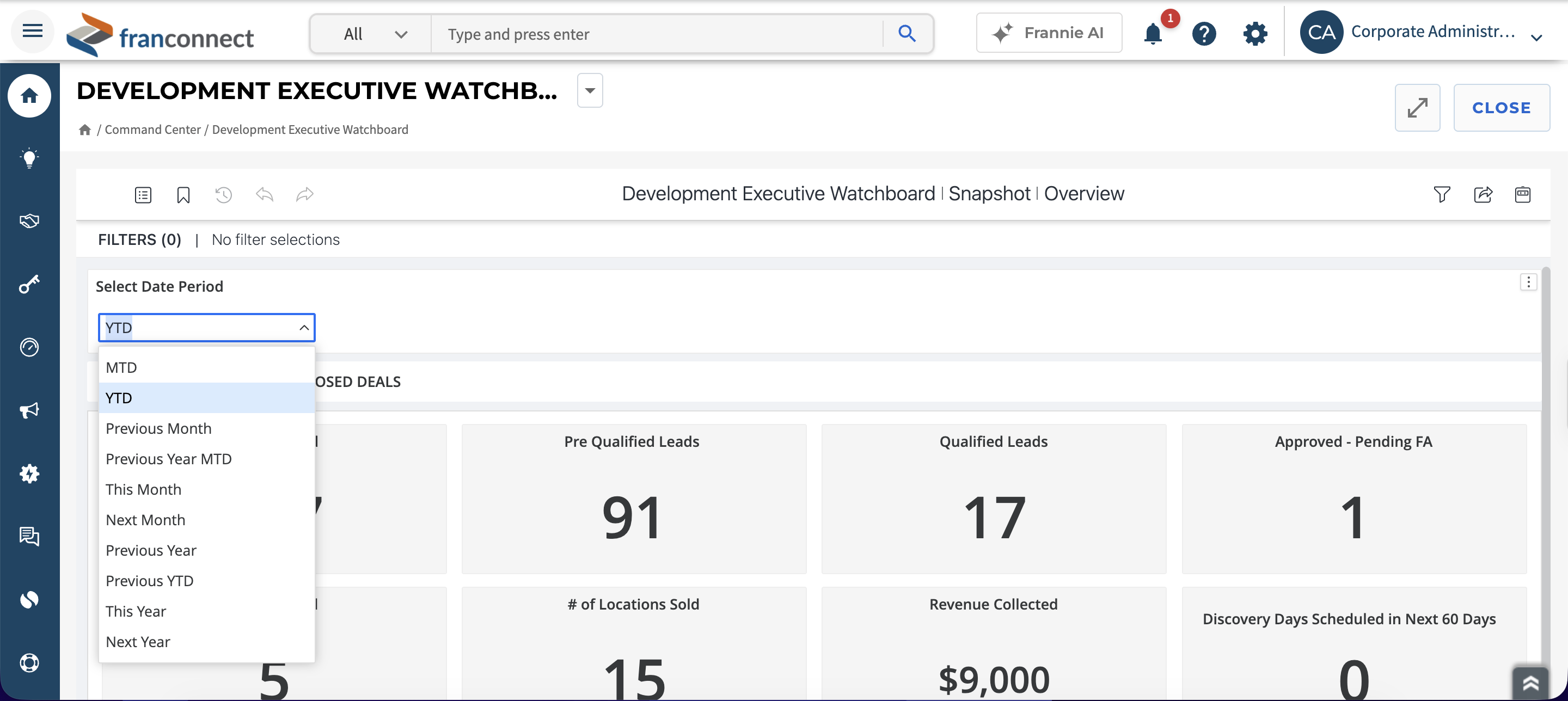
Task: Open the chat messages sidebar module
Action: click(29, 536)
